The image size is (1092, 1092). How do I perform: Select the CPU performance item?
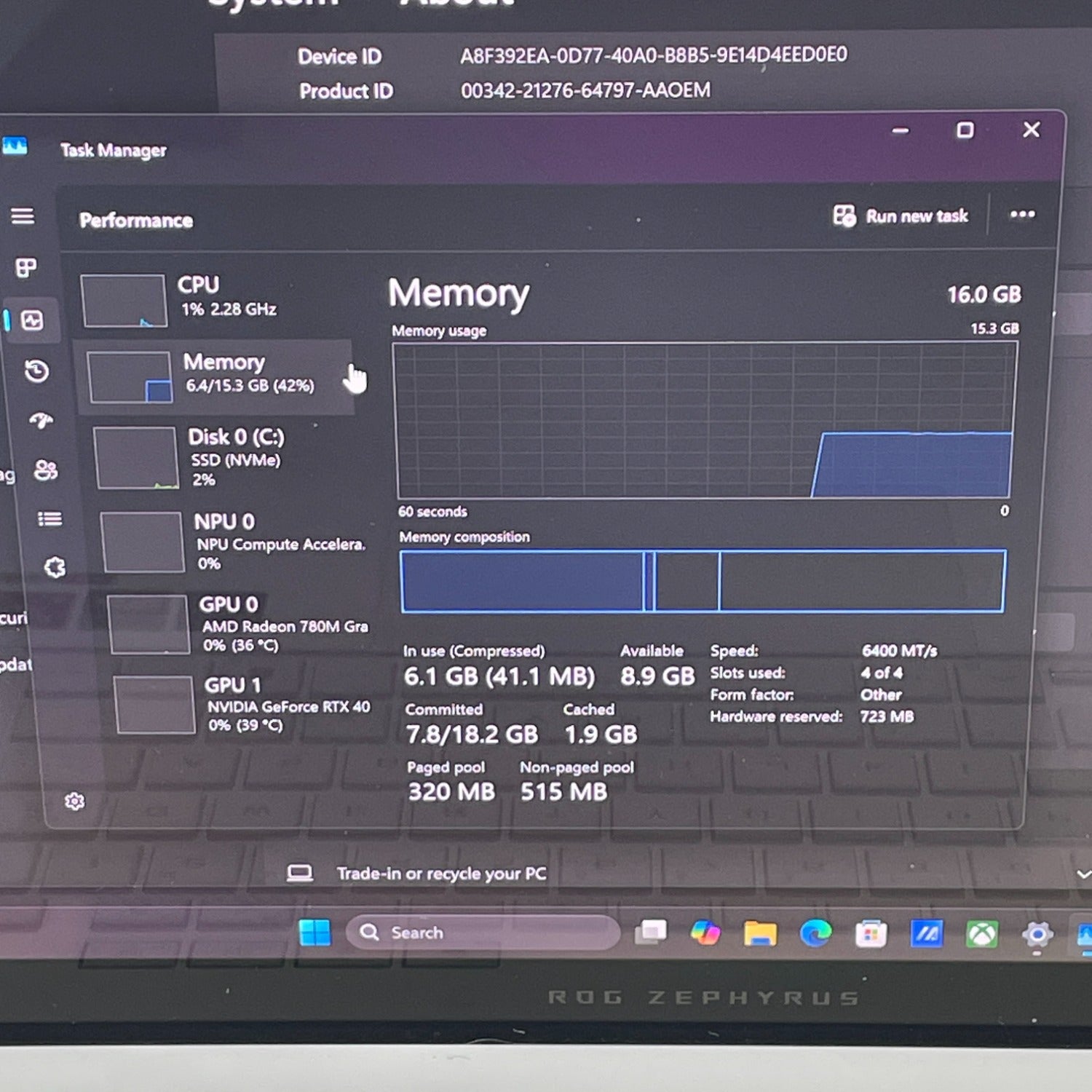click(x=215, y=299)
